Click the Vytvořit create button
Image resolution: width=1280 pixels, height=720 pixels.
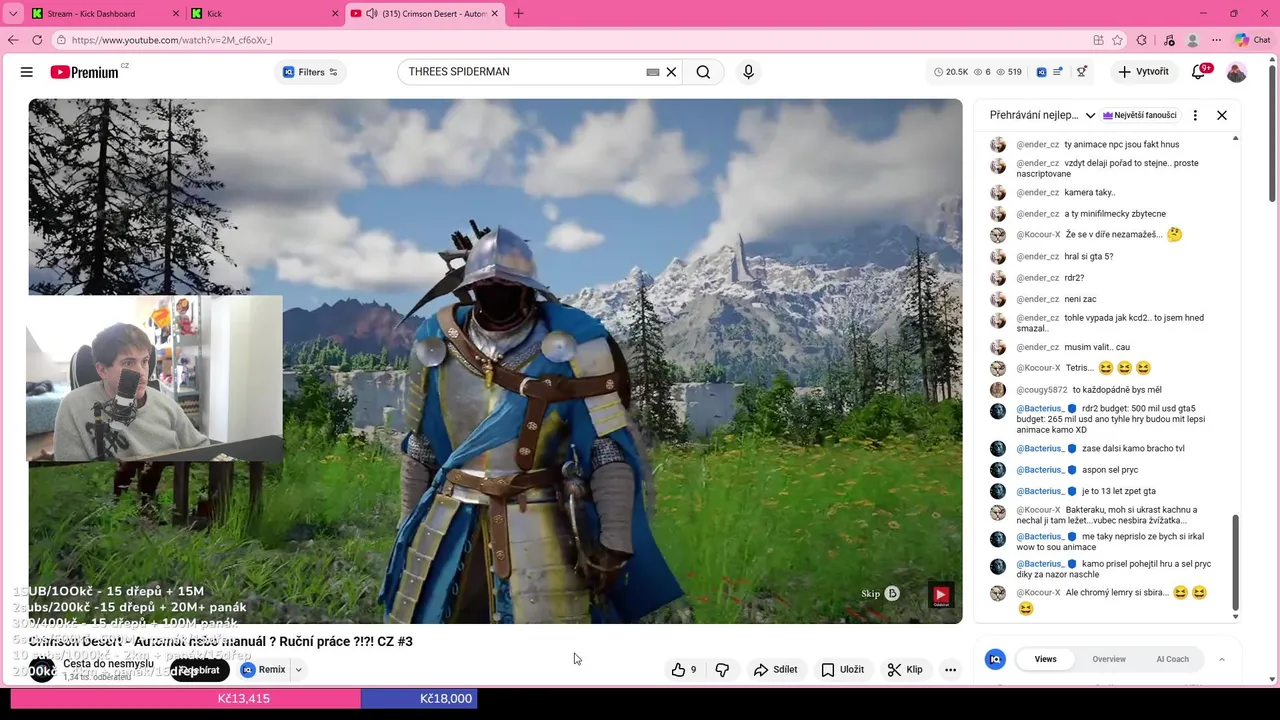click(x=1144, y=72)
